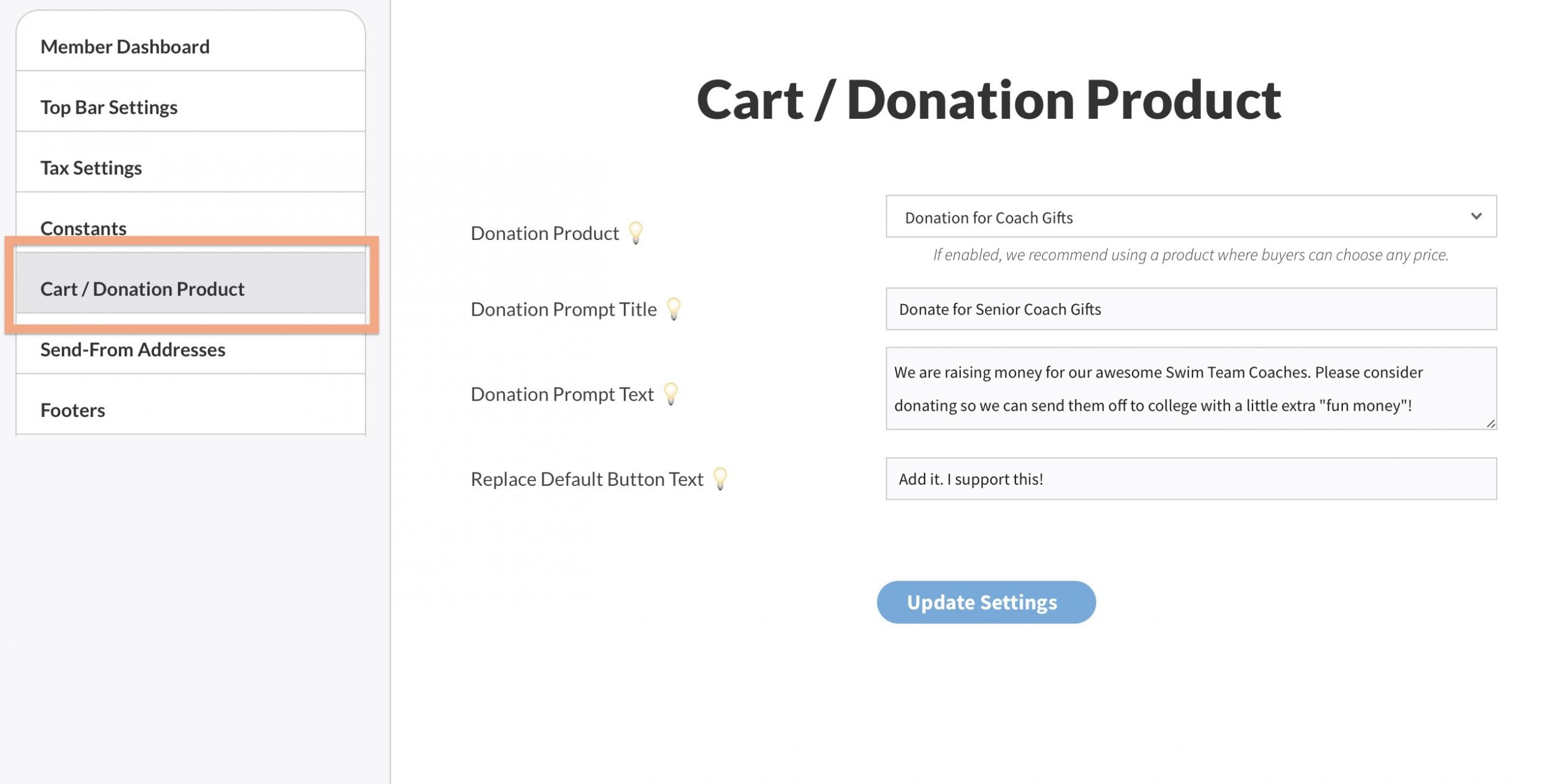
Task: Click the lightbulb beside Replace Default Button Text
Action: click(x=720, y=479)
